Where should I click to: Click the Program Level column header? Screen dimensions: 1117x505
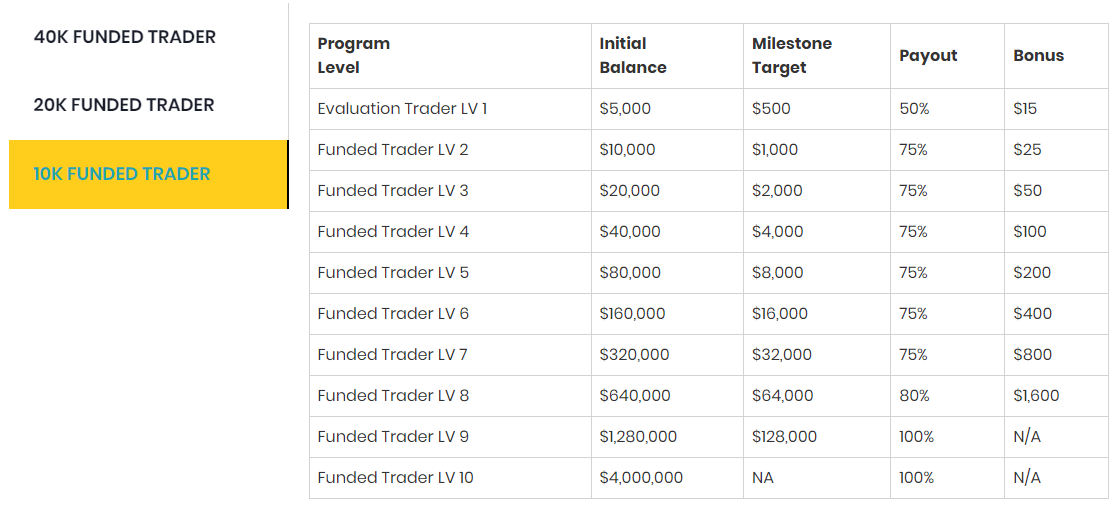[x=353, y=56]
